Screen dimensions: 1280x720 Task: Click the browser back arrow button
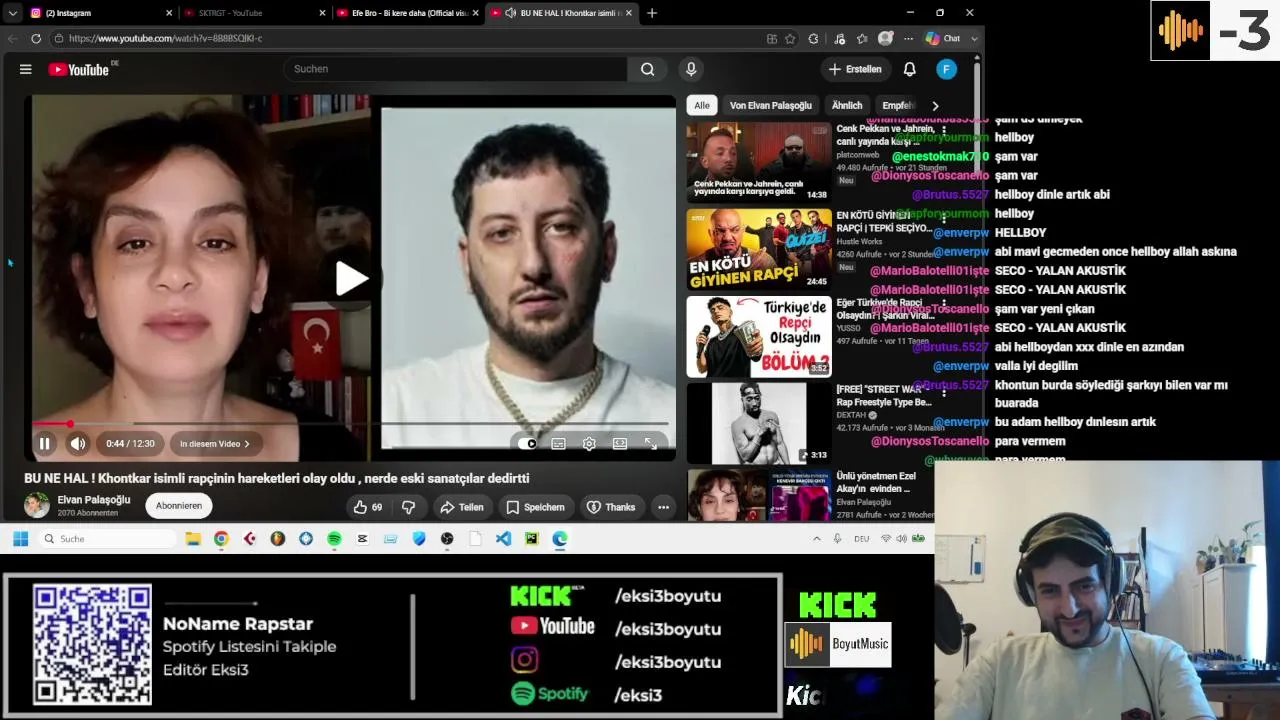[x=12, y=38]
